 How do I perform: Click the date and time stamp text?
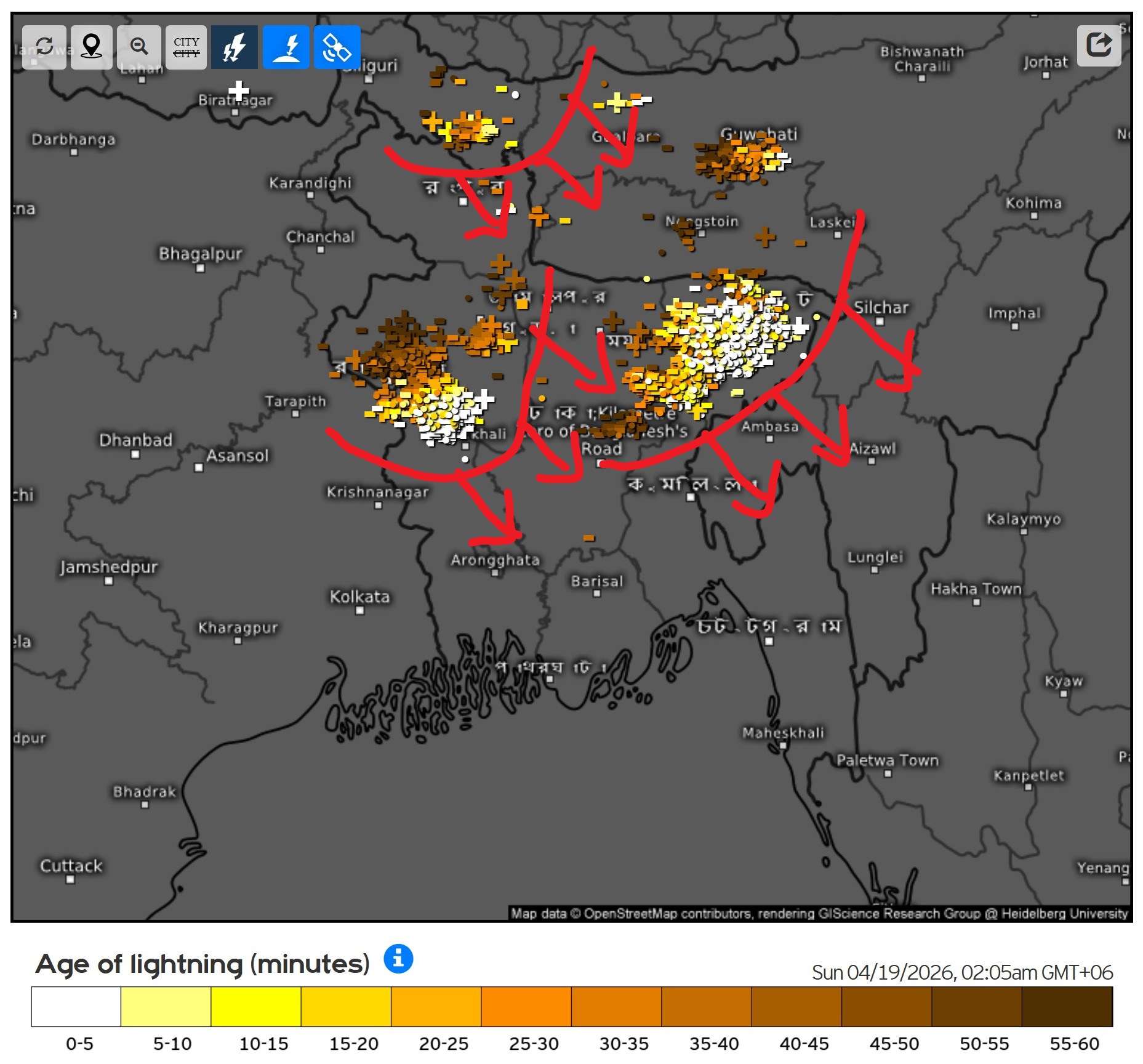click(x=961, y=972)
